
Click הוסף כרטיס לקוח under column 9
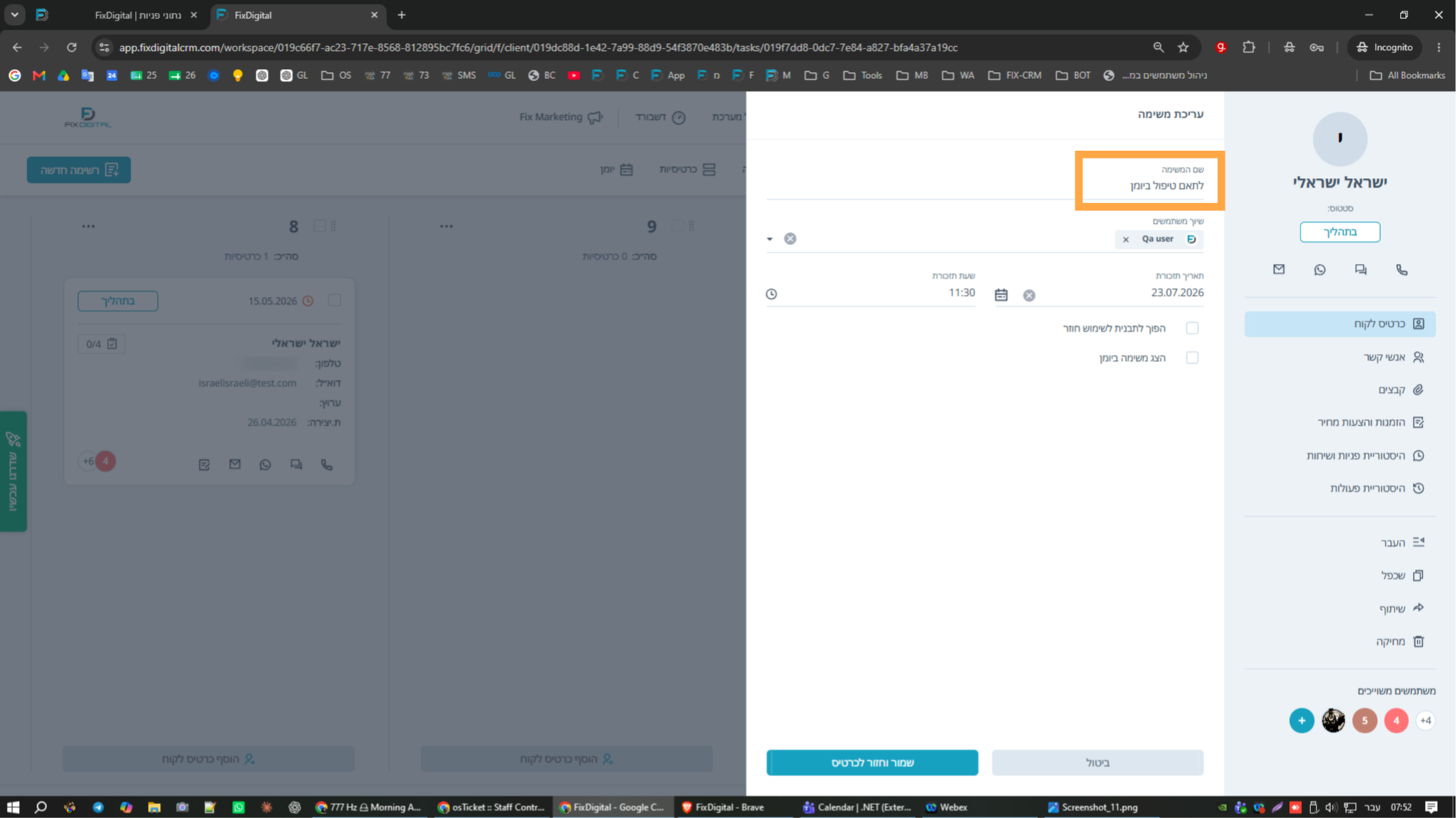pyautogui.click(x=566, y=759)
